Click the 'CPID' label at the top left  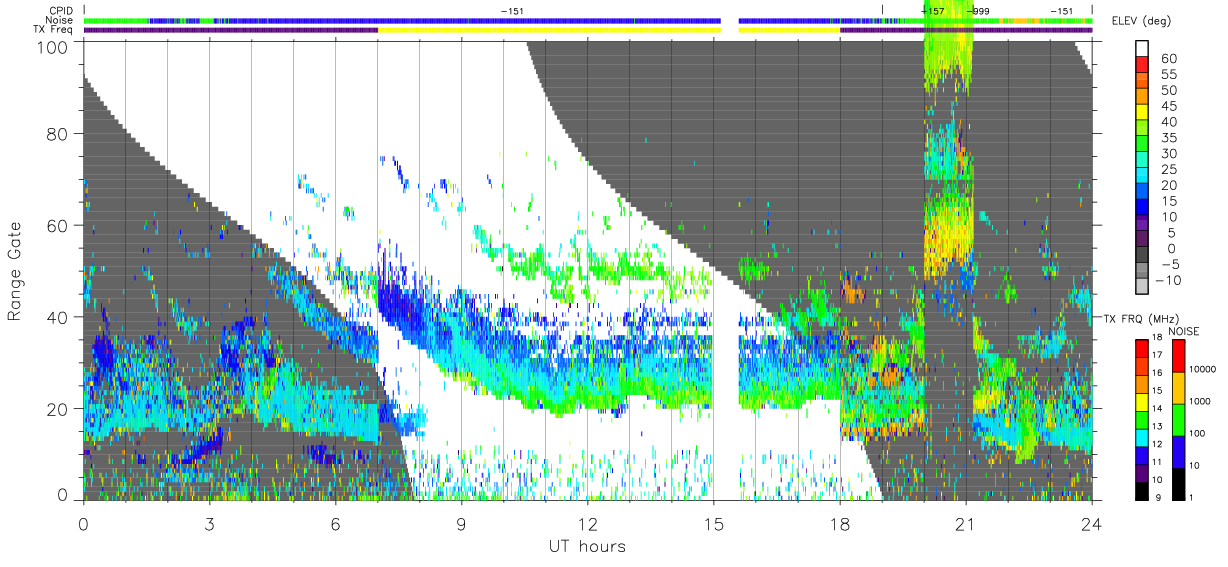click(x=60, y=11)
